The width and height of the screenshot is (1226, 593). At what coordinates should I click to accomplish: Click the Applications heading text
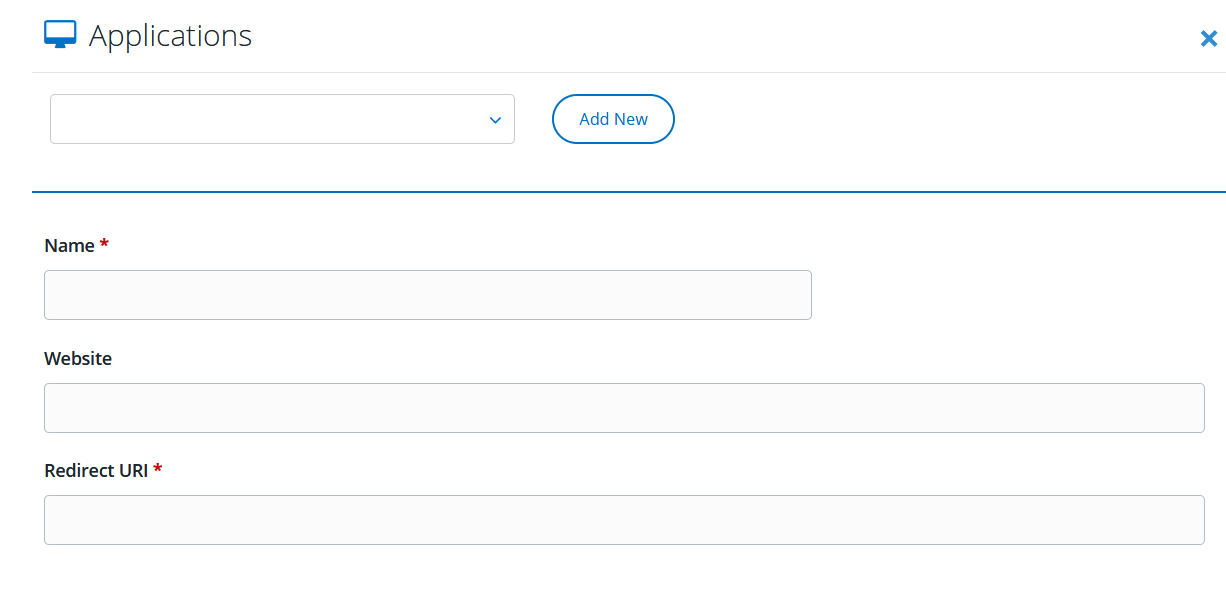(171, 36)
